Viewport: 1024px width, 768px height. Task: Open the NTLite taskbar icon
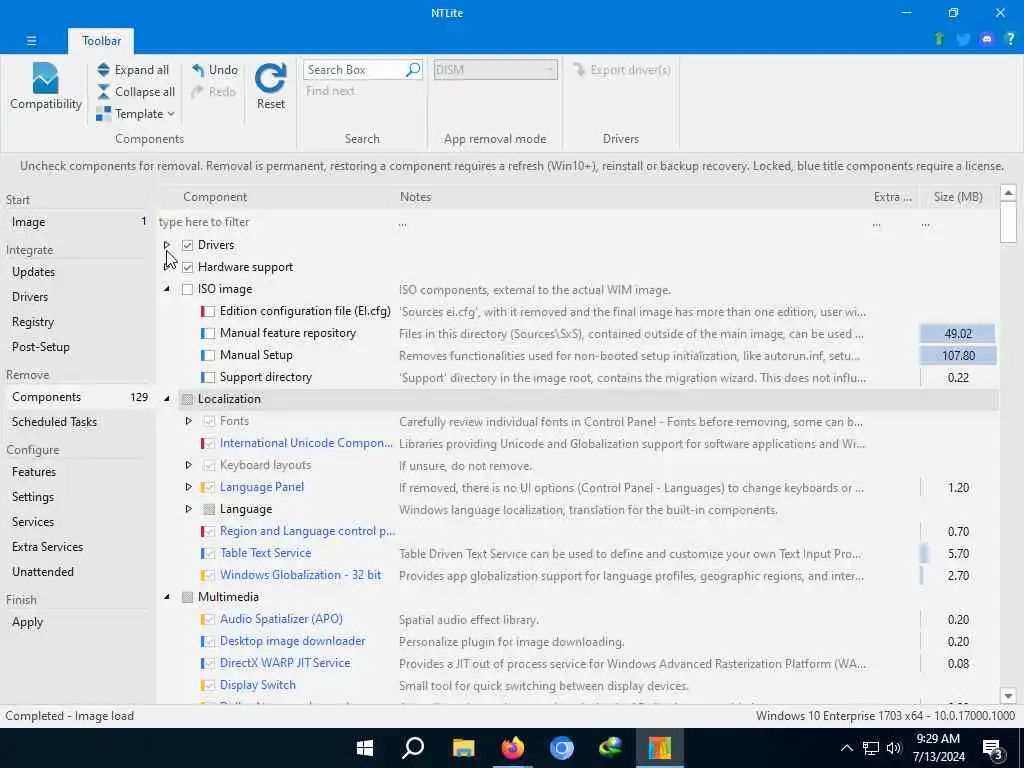click(x=660, y=748)
